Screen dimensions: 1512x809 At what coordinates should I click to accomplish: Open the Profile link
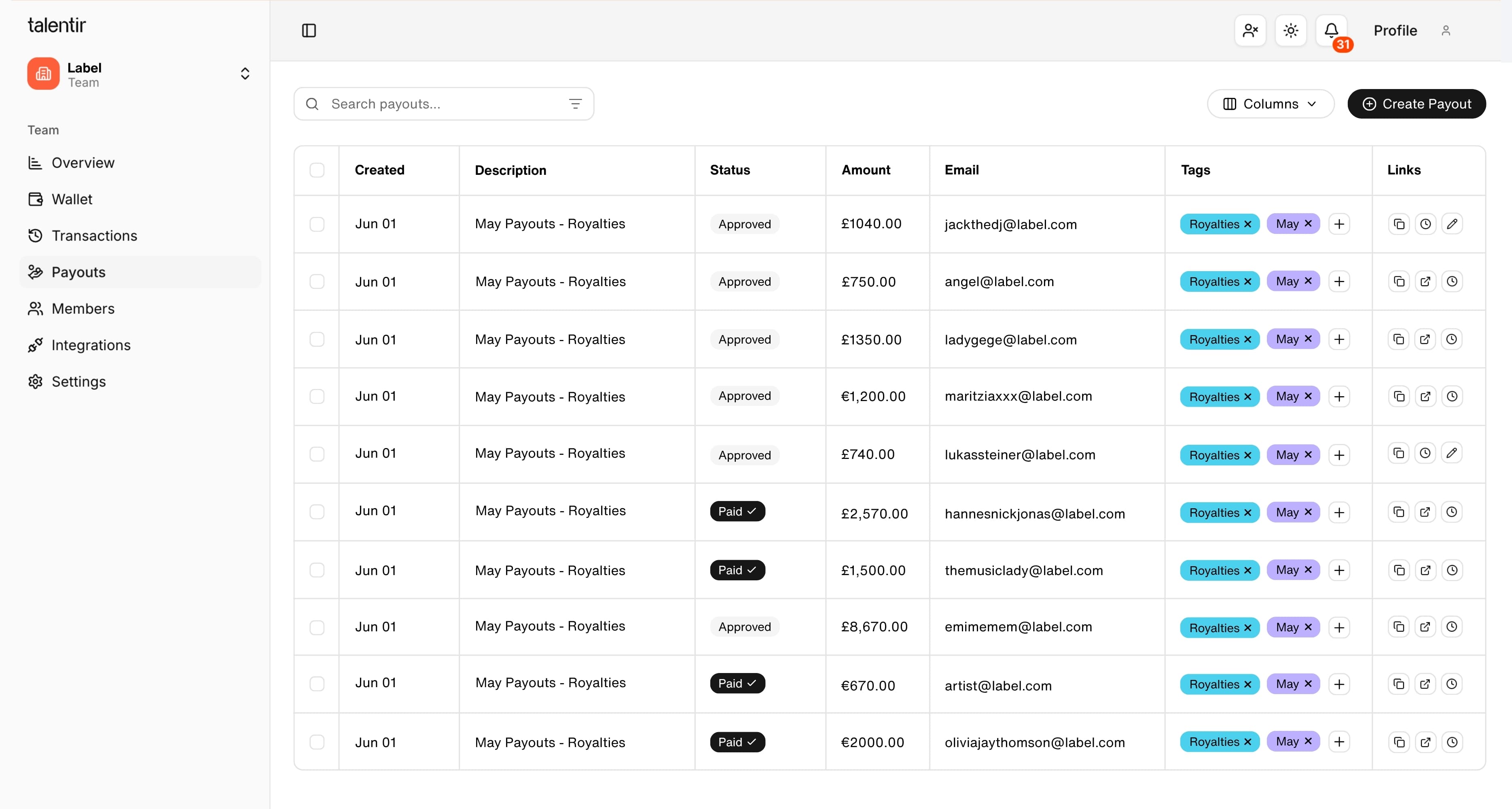[x=1395, y=30]
